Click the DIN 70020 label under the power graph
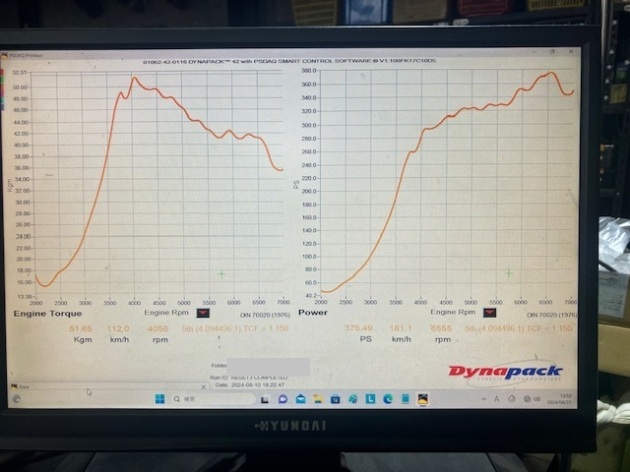This screenshot has height=472, width=630. (552, 315)
